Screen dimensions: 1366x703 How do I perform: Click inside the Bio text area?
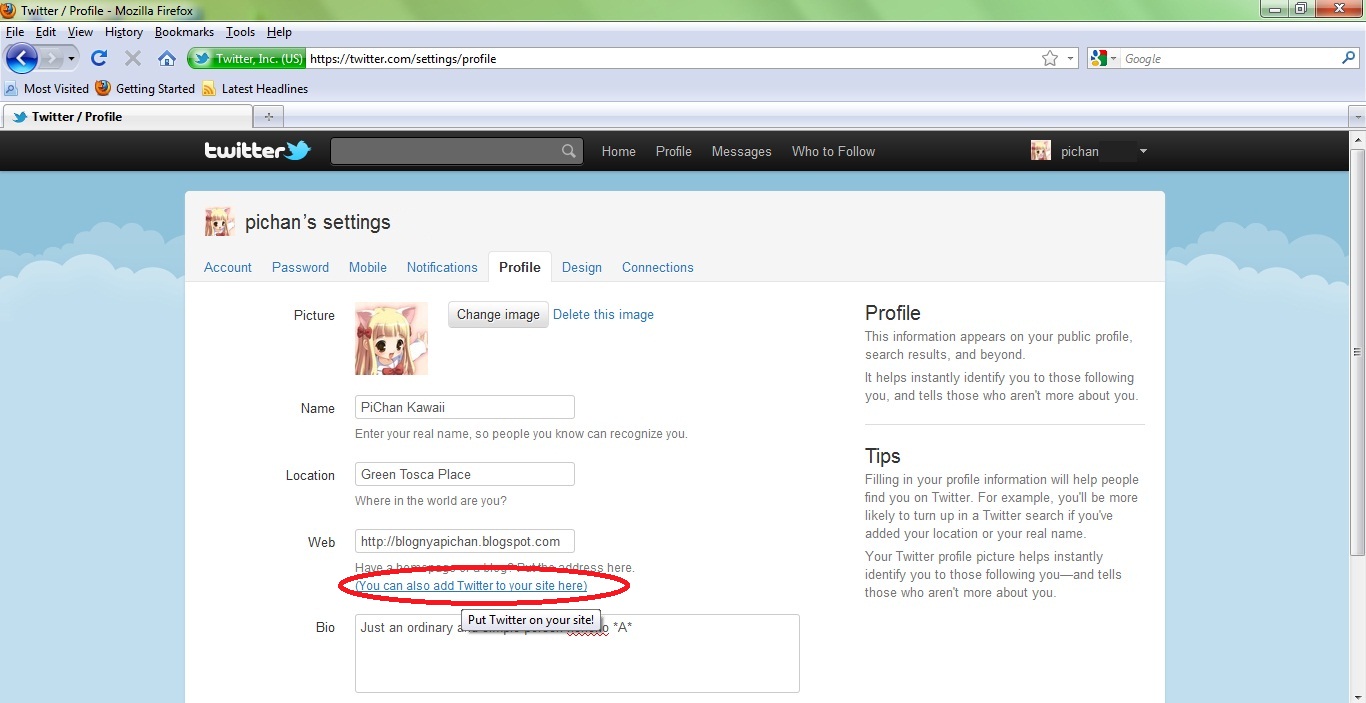click(x=577, y=653)
